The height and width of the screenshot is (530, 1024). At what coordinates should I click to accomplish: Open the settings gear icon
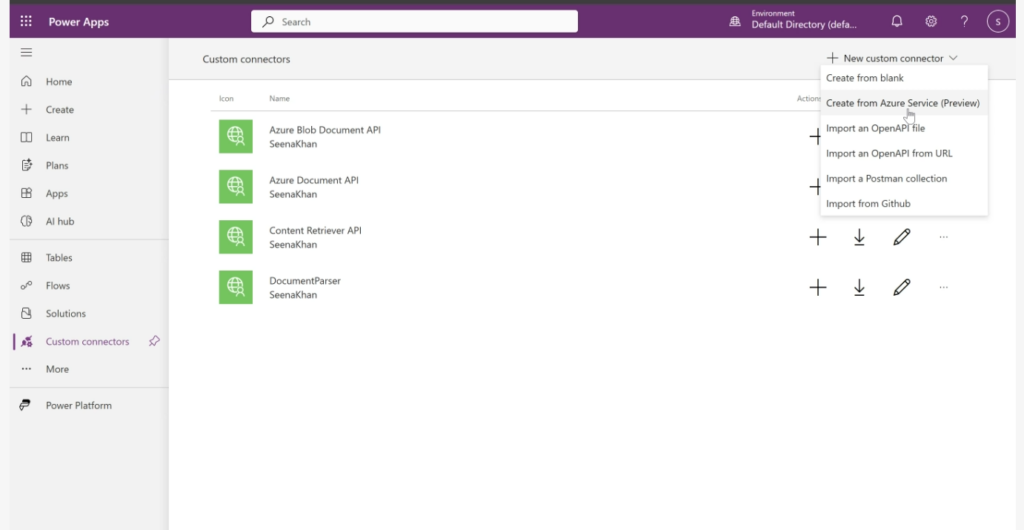(x=931, y=22)
